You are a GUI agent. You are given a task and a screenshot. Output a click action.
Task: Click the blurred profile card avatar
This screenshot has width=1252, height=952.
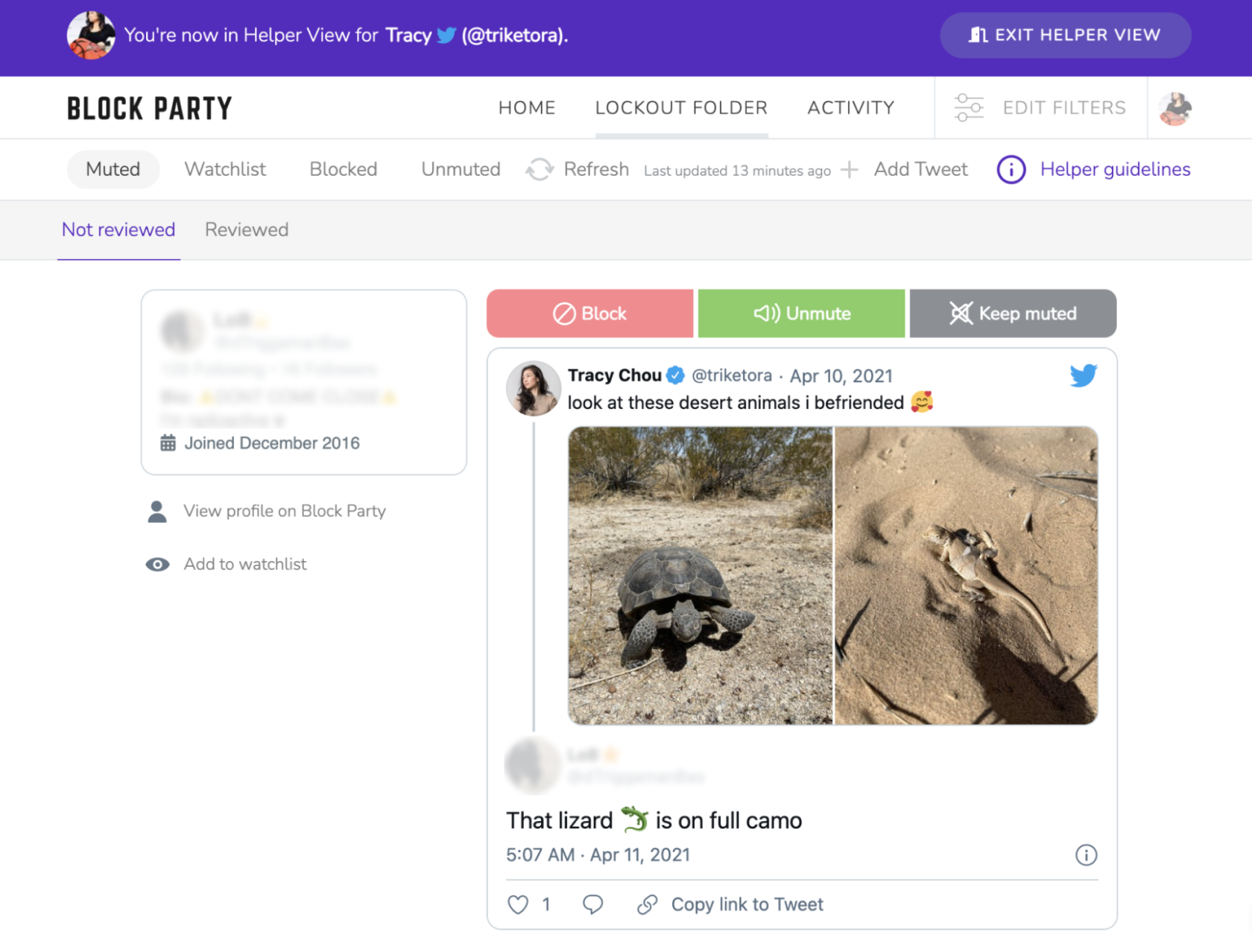coord(182,331)
